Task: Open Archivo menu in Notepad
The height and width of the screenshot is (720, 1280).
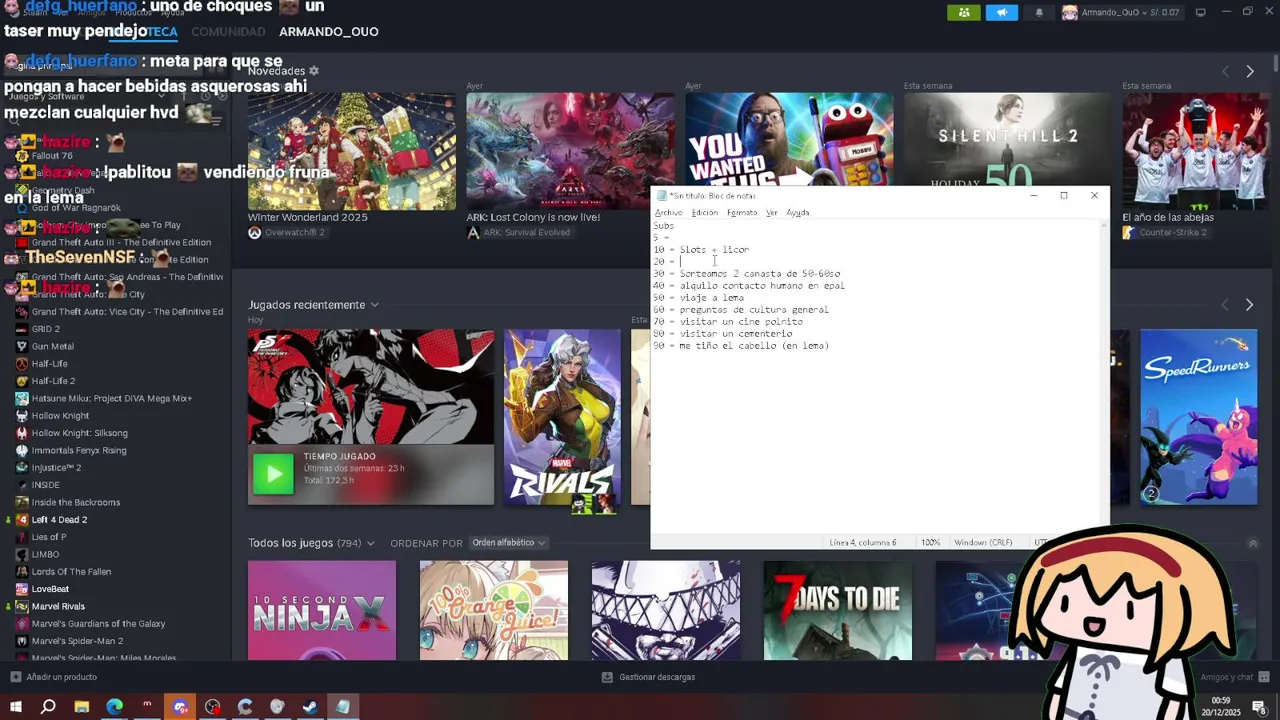Action: tap(668, 213)
